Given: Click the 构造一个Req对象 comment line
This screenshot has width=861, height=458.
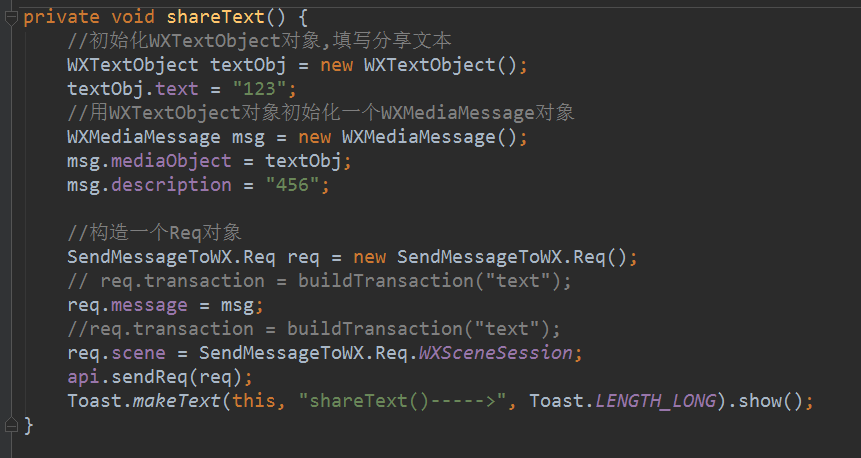Looking at the screenshot, I should point(154,233).
